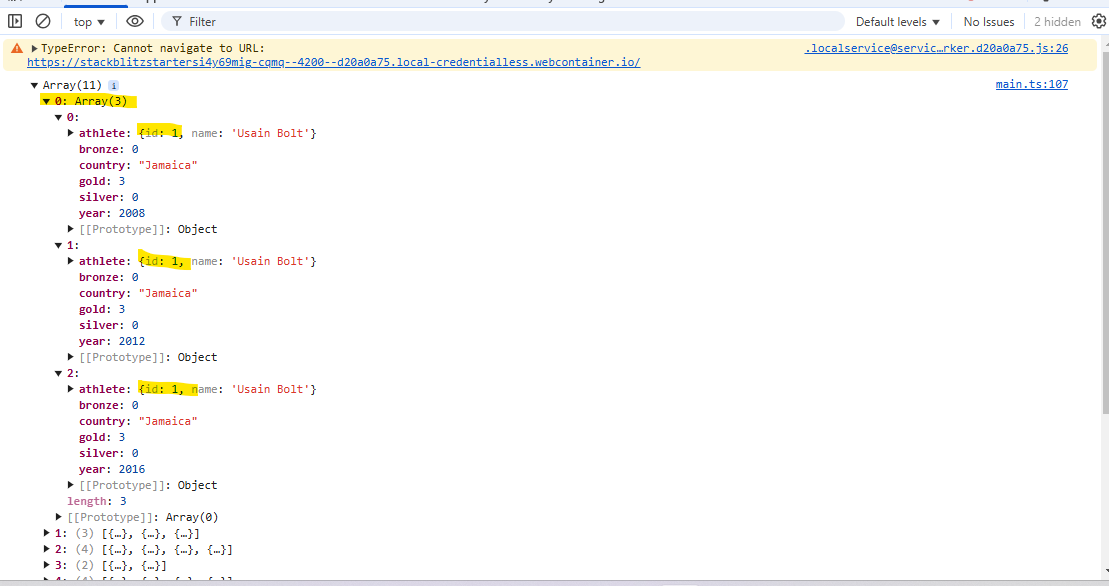Expand the [[Prototype]]: Array(0) entry

click(x=58, y=517)
